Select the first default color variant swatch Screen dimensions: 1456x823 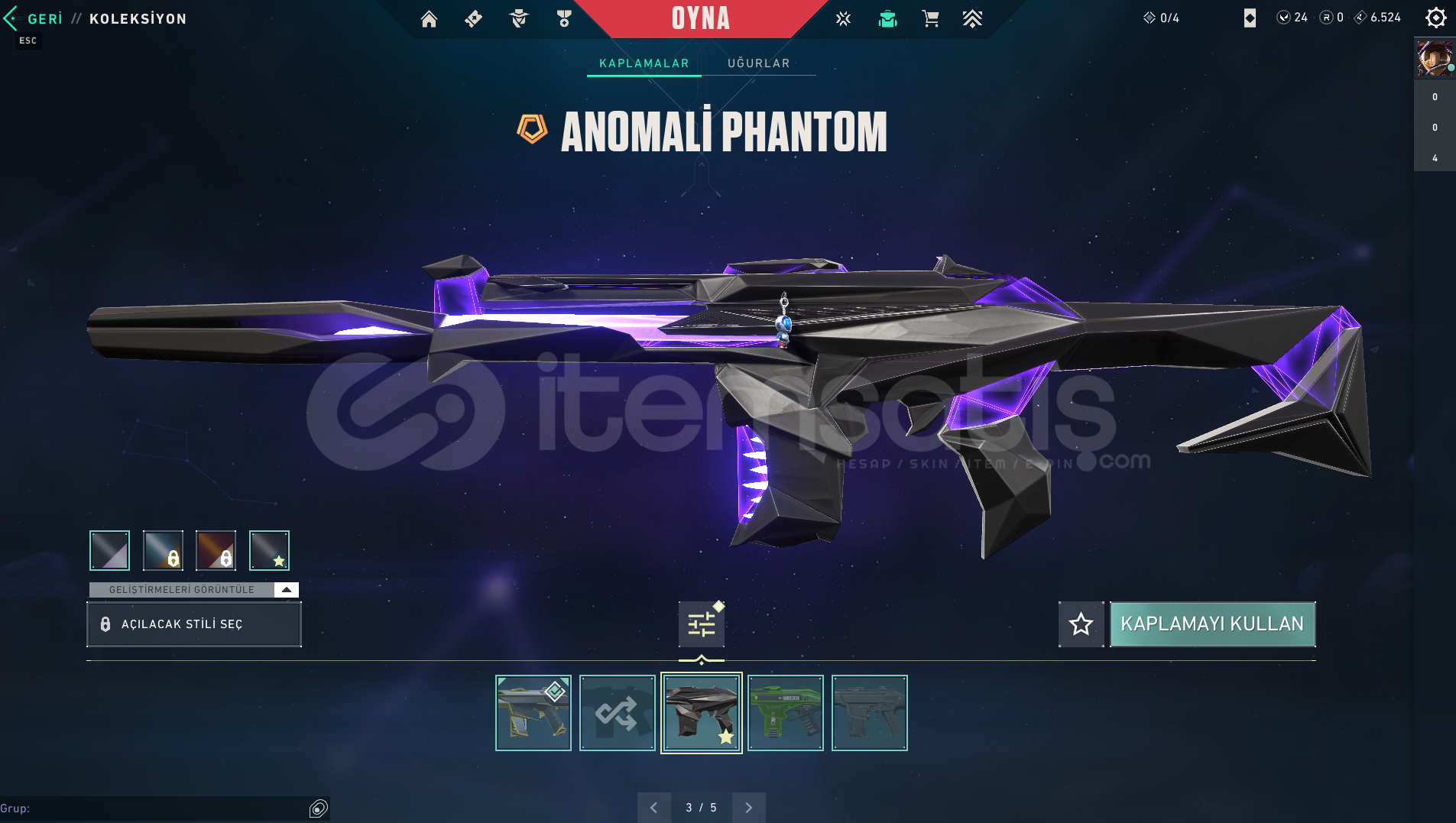pyautogui.click(x=109, y=550)
